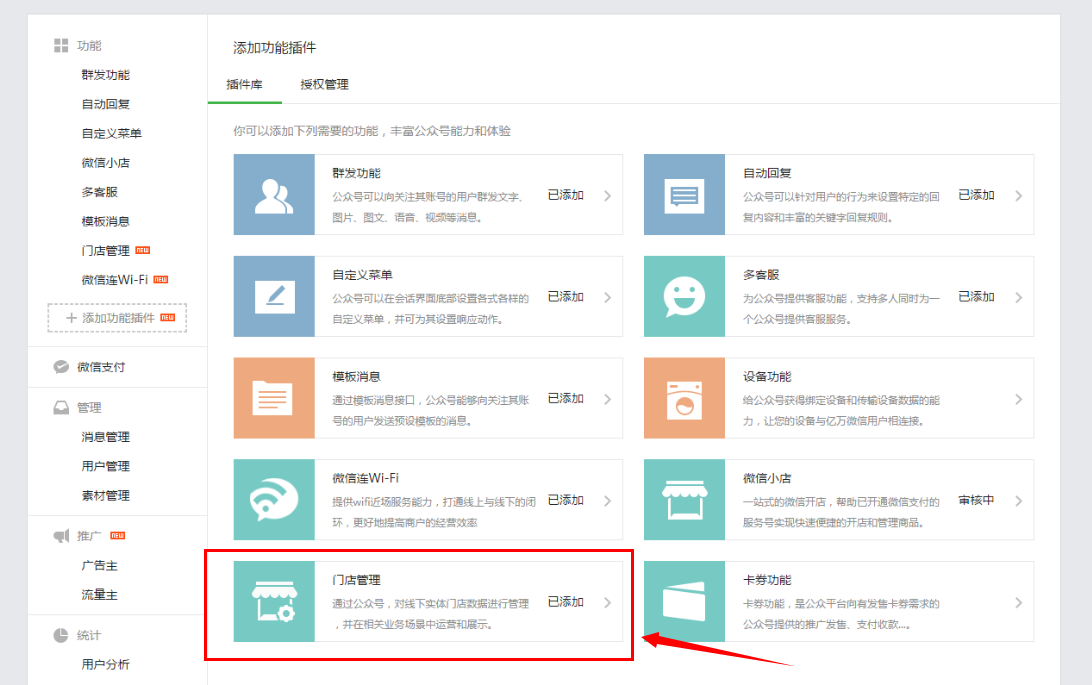The image size is (1092, 685).
Task: Click the 模板消息 document icon tile
Action: click(274, 398)
